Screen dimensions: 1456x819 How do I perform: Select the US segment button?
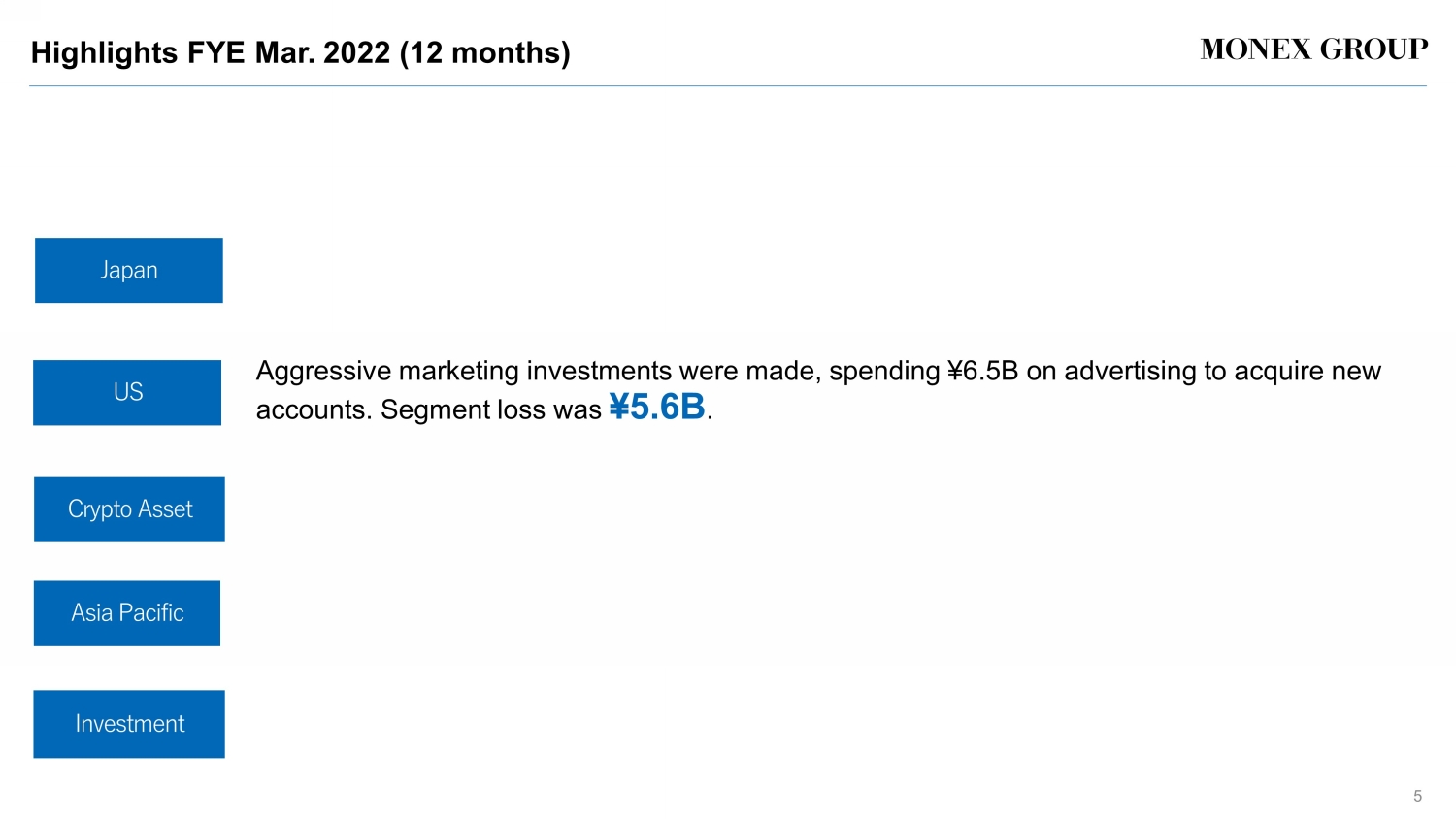127,392
